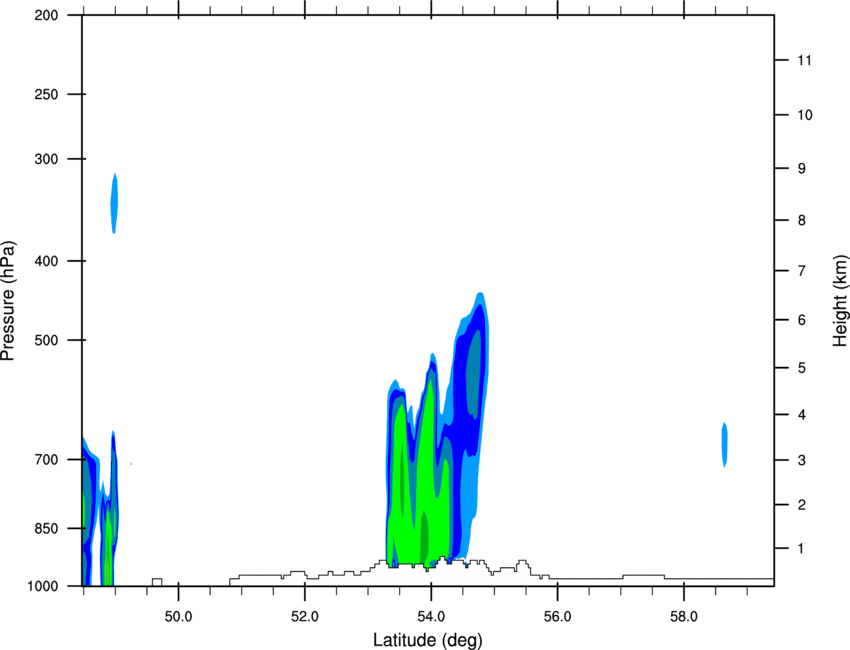
Task: Click the 400 pressure tick label
Action: 46,261
